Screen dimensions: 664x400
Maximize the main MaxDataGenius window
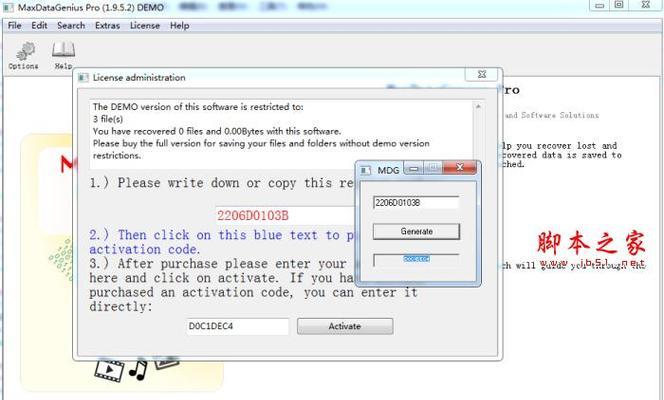coord(619,5)
